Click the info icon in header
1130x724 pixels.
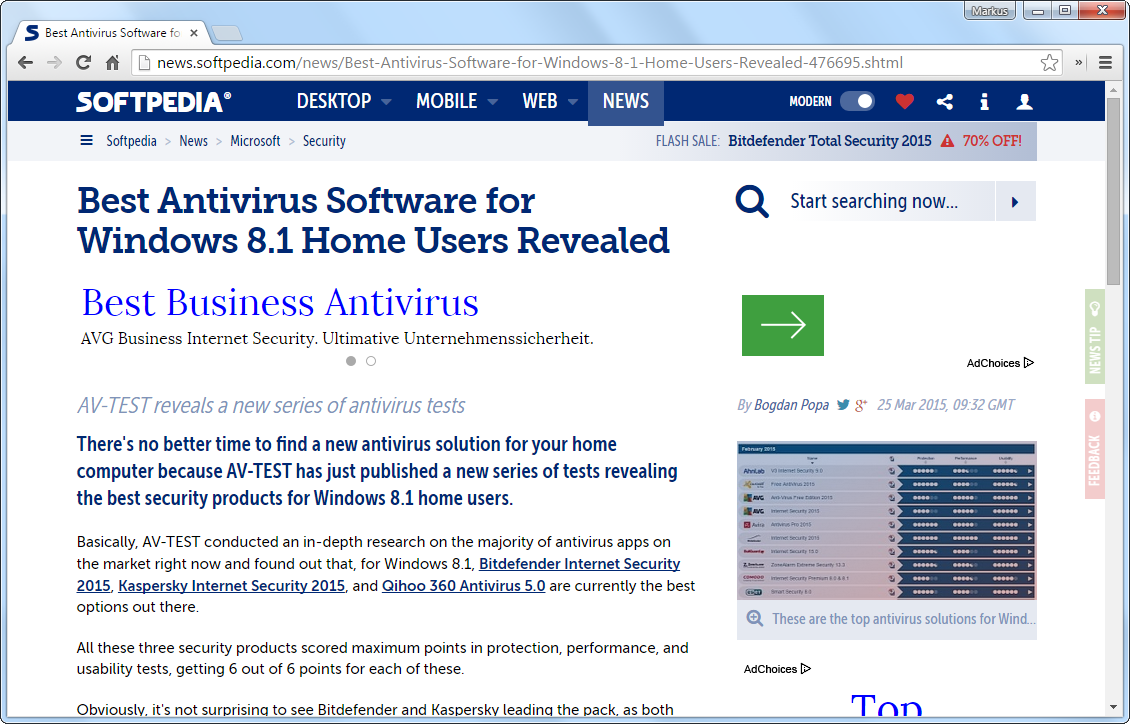click(984, 101)
